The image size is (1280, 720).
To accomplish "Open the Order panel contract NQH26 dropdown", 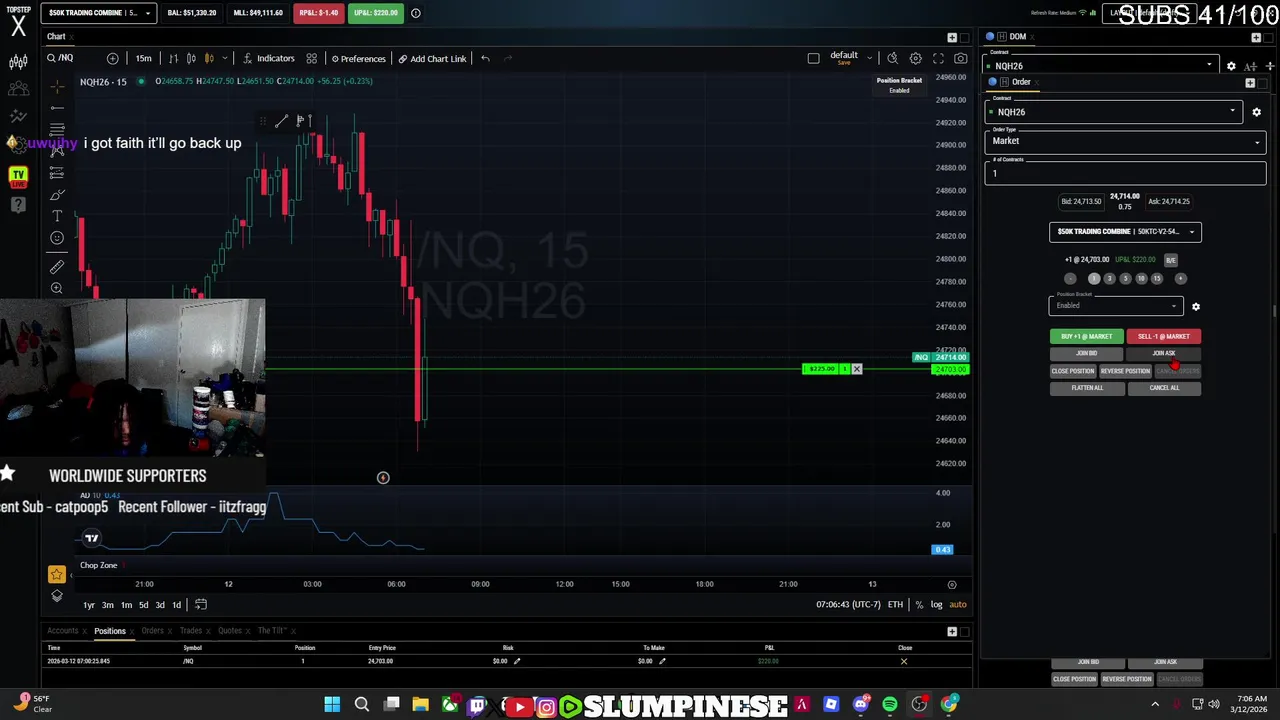I will click(x=1114, y=112).
